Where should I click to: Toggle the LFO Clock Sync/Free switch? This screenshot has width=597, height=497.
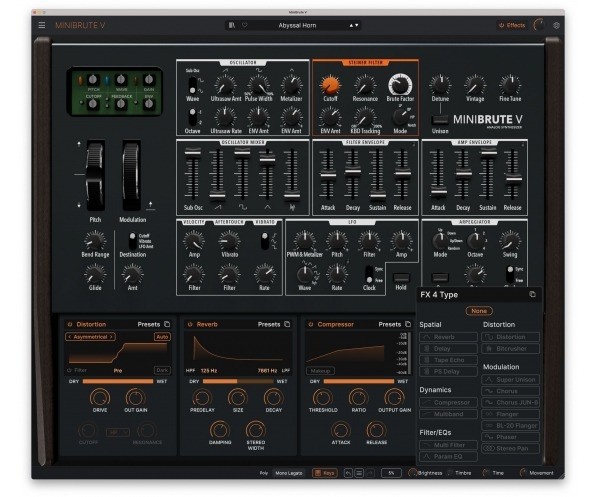pos(369,274)
